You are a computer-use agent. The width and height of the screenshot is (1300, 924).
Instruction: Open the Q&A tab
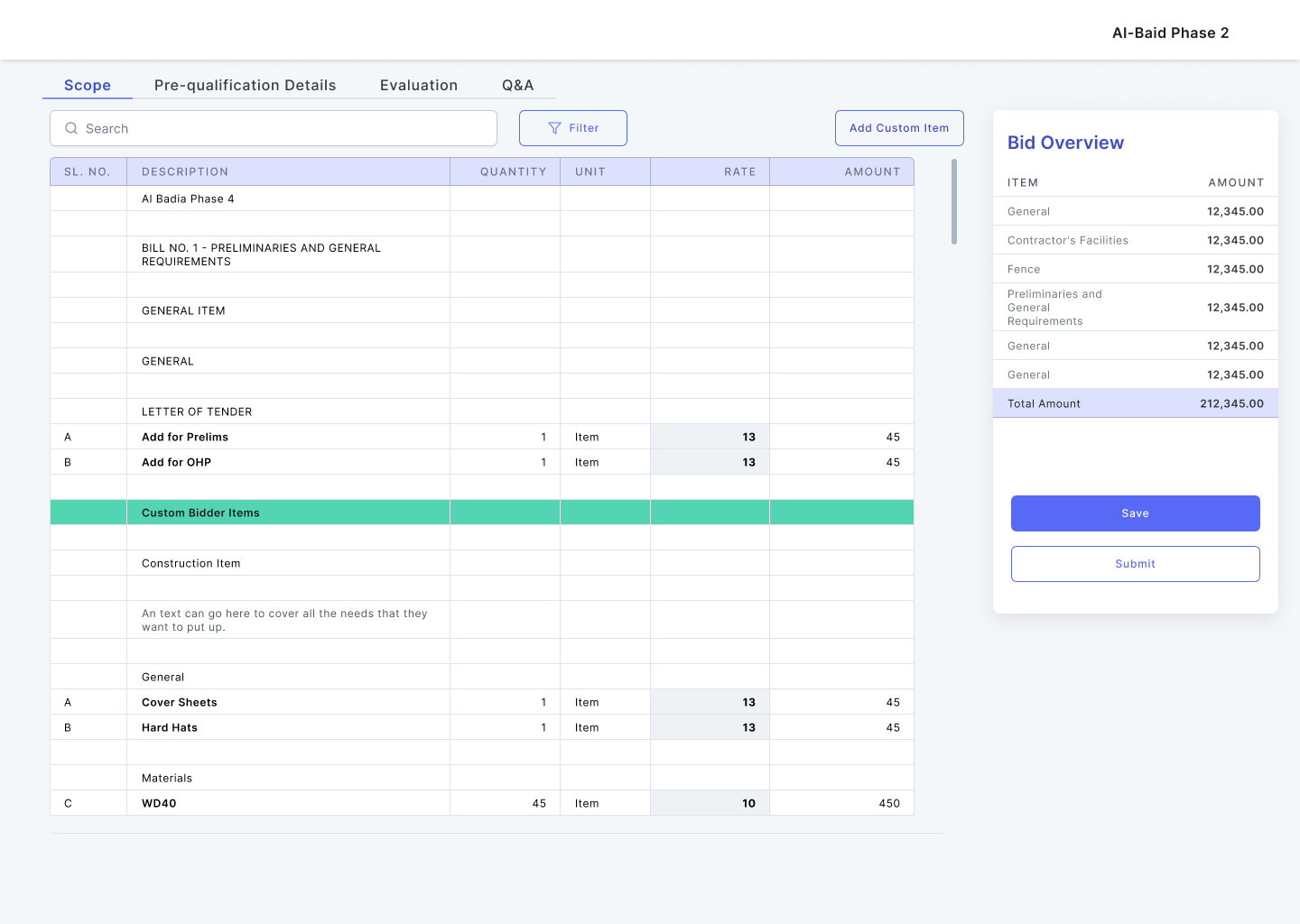(518, 85)
